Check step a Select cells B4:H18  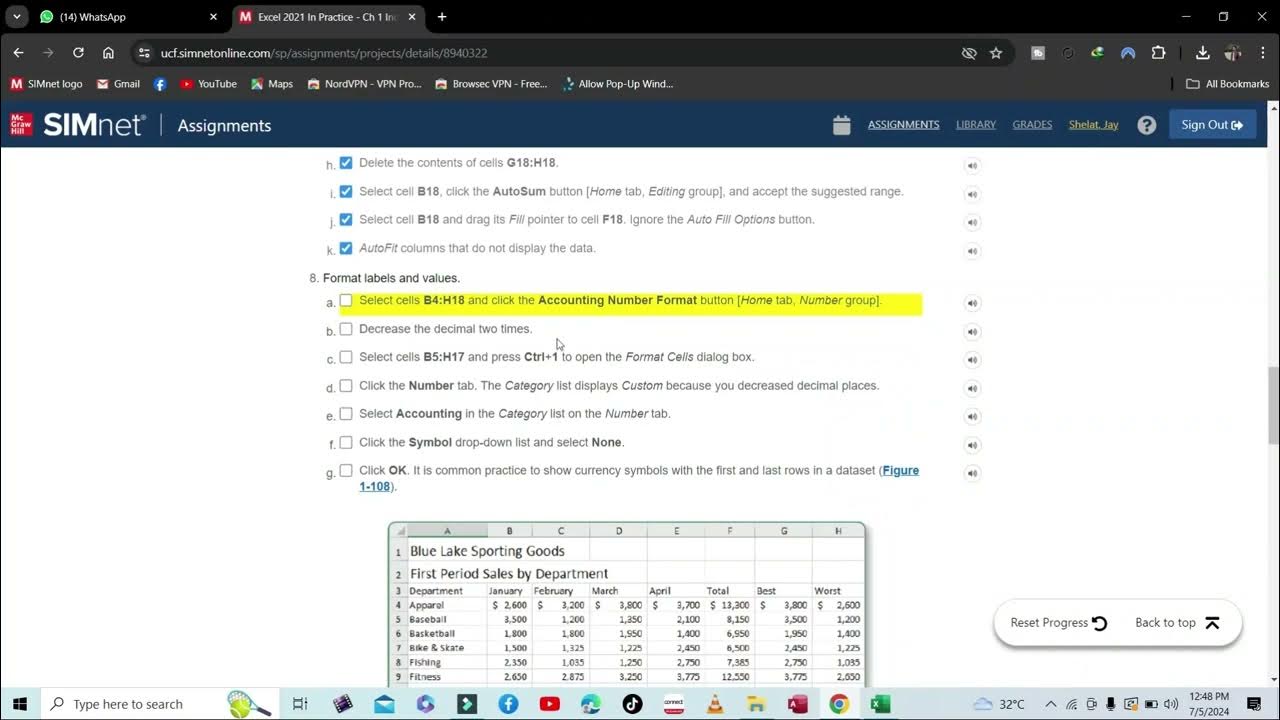(346, 300)
